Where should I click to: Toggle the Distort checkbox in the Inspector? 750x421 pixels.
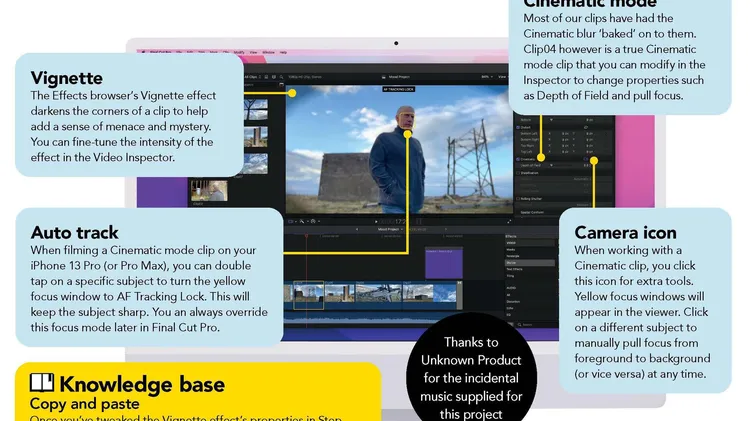pos(518,127)
